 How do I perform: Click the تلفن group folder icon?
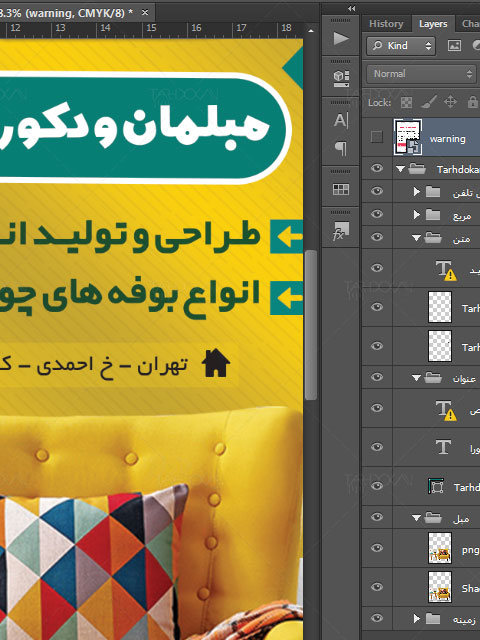[x=433, y=191]
